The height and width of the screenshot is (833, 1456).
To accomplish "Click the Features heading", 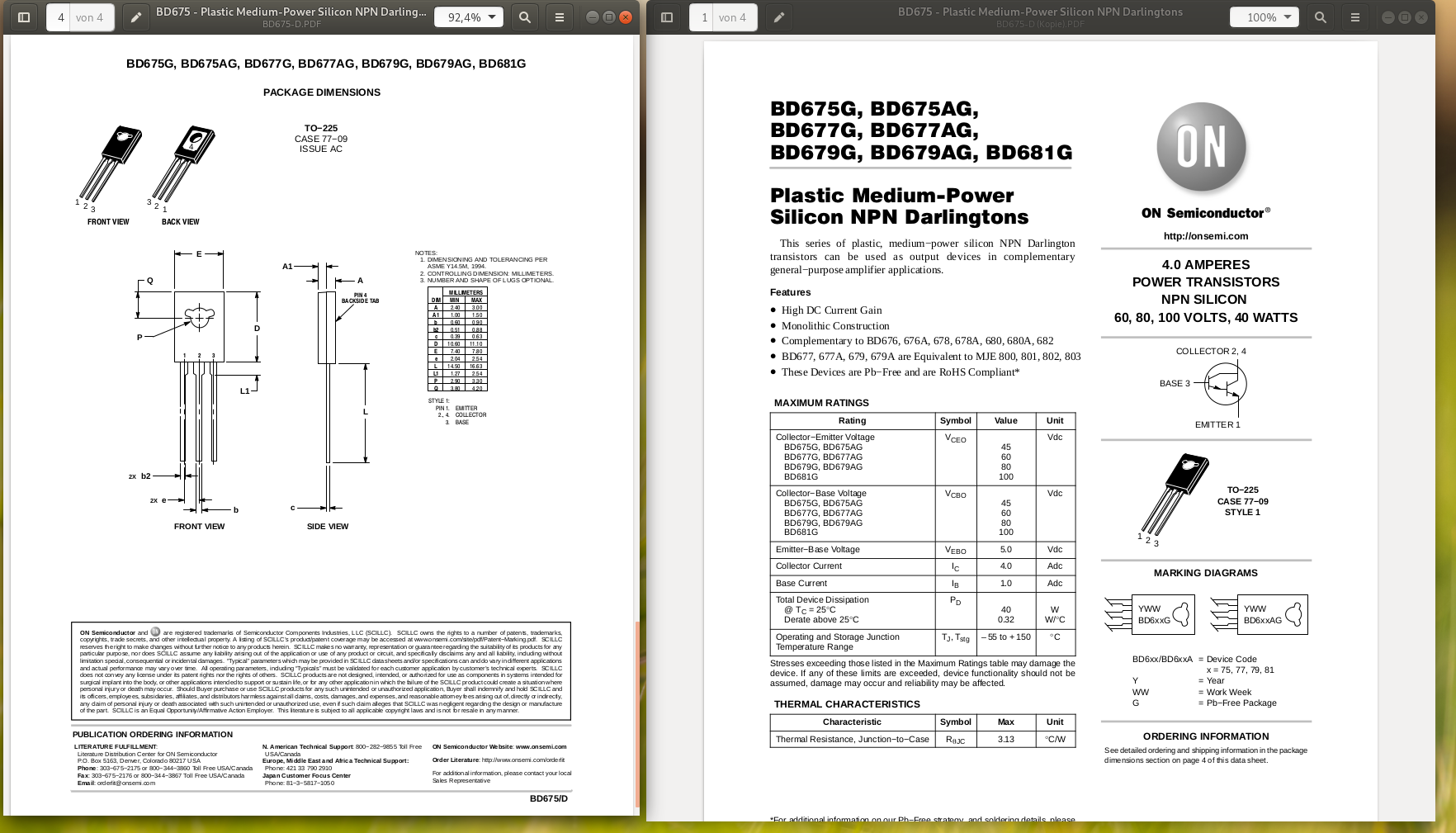I will [791, 292].
